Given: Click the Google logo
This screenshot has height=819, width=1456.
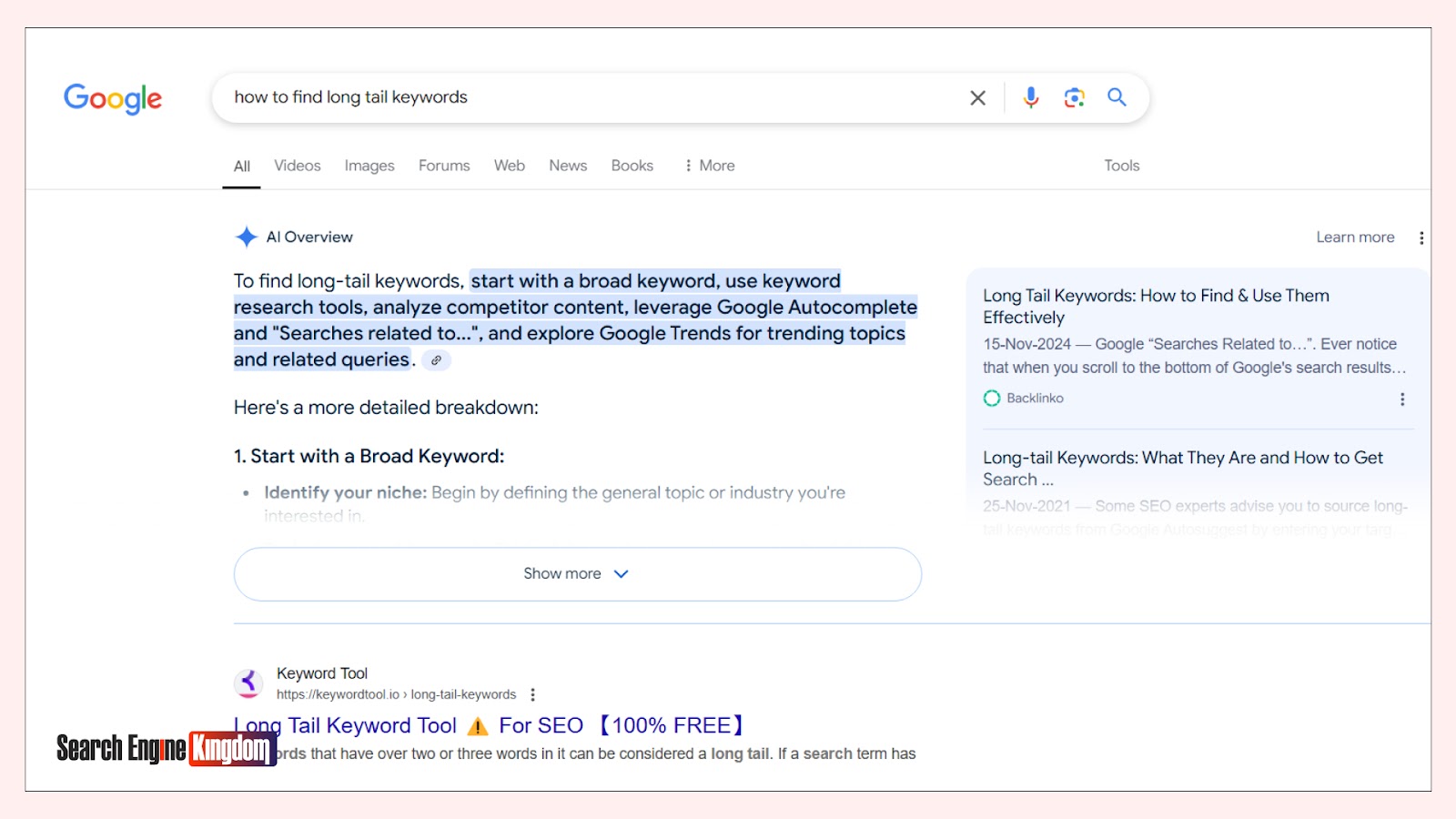Looking at the screenshot, I should coord(113,98).
